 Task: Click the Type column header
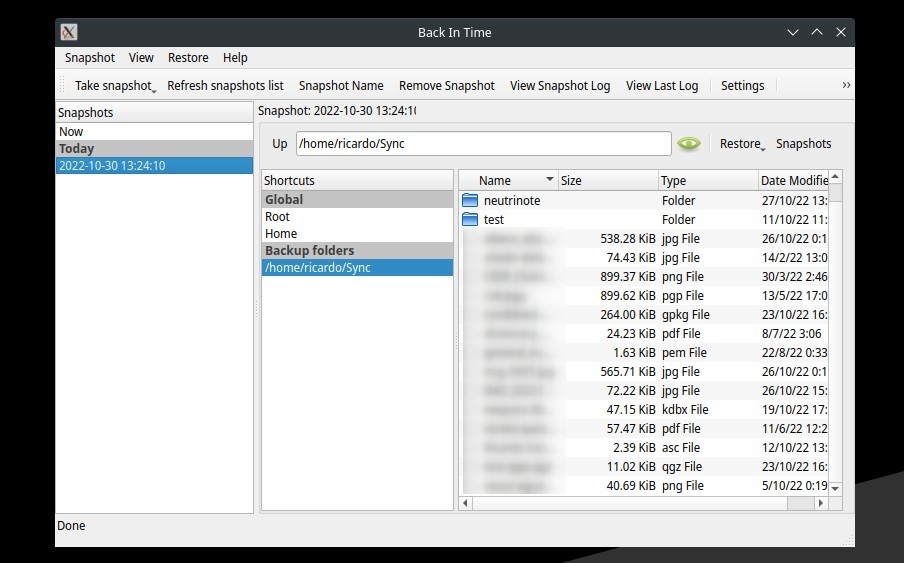tap(708, 180)
